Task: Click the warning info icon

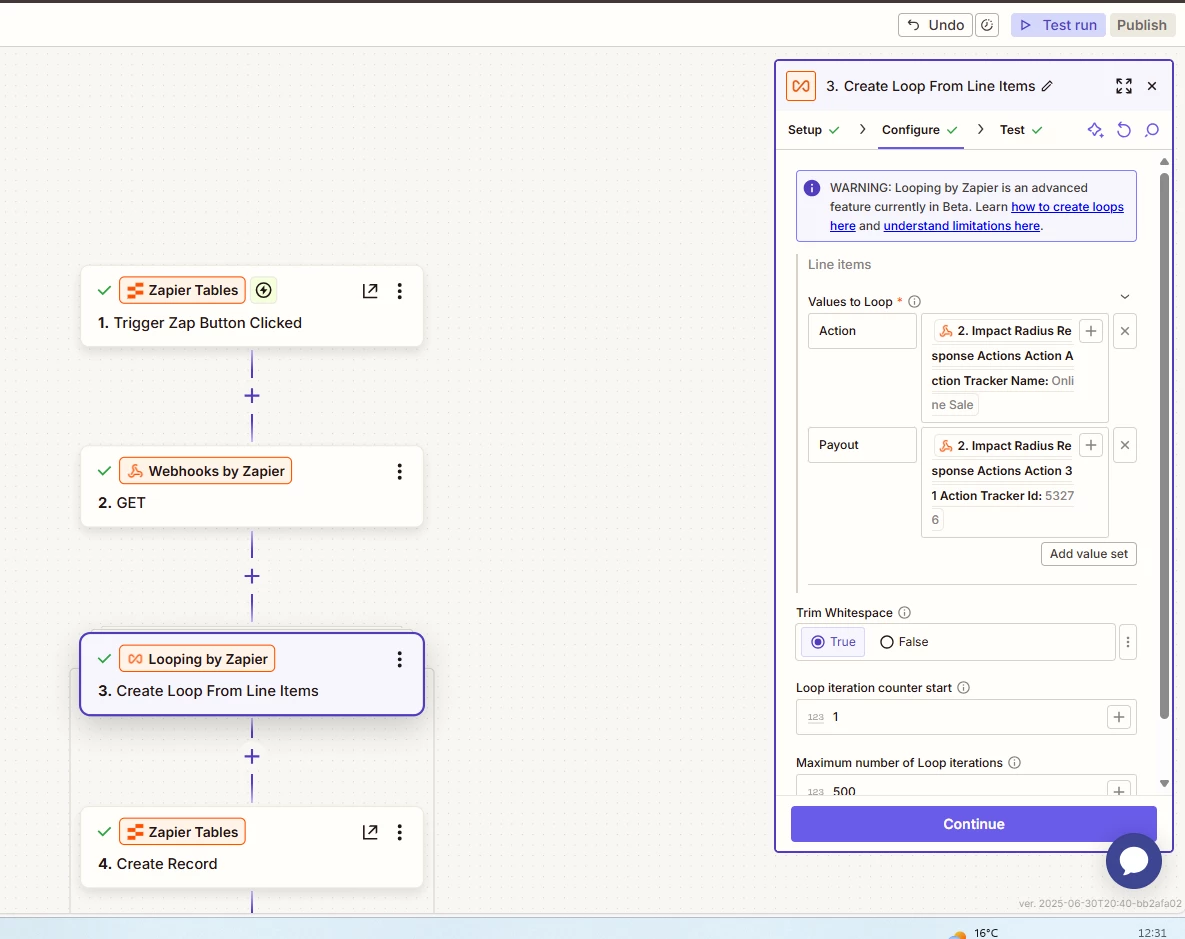Action: pyautogui.click(x=812, y=188)
